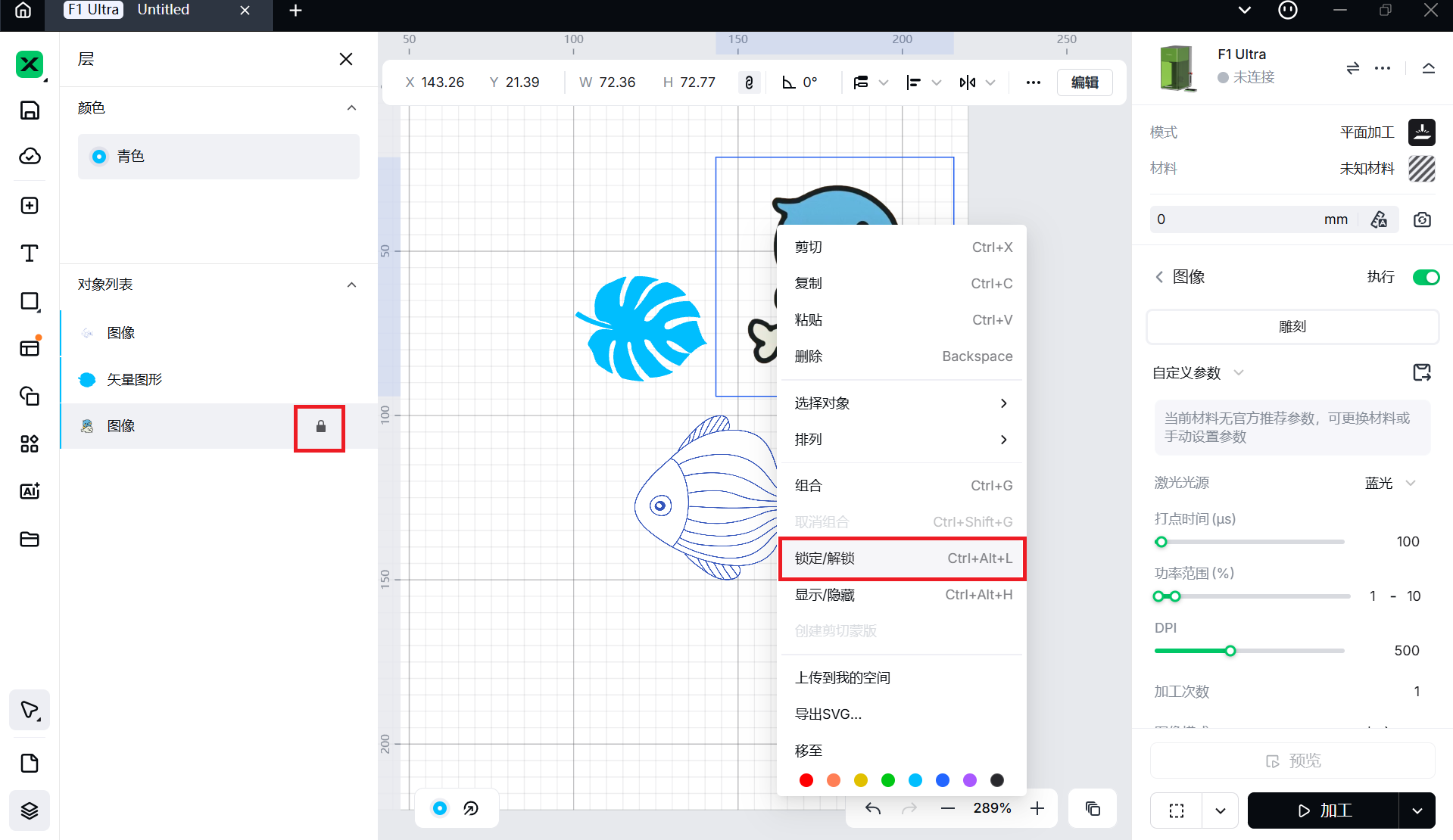
Task: Pick the red color swatch under 移至
Action: pos(806,780)
